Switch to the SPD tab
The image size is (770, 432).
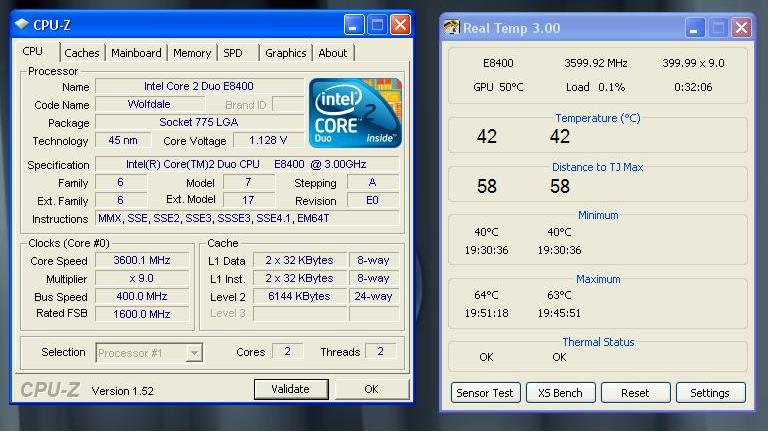[233, 53]
